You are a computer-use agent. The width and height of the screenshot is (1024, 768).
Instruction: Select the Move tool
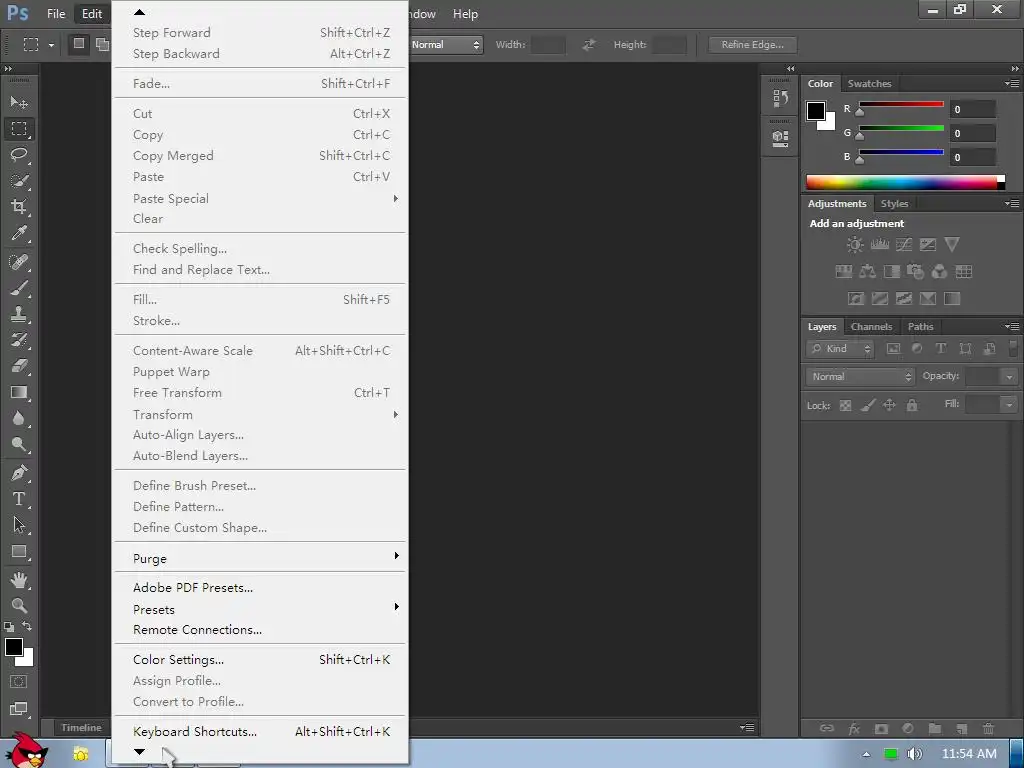click(x=19, y=103)
